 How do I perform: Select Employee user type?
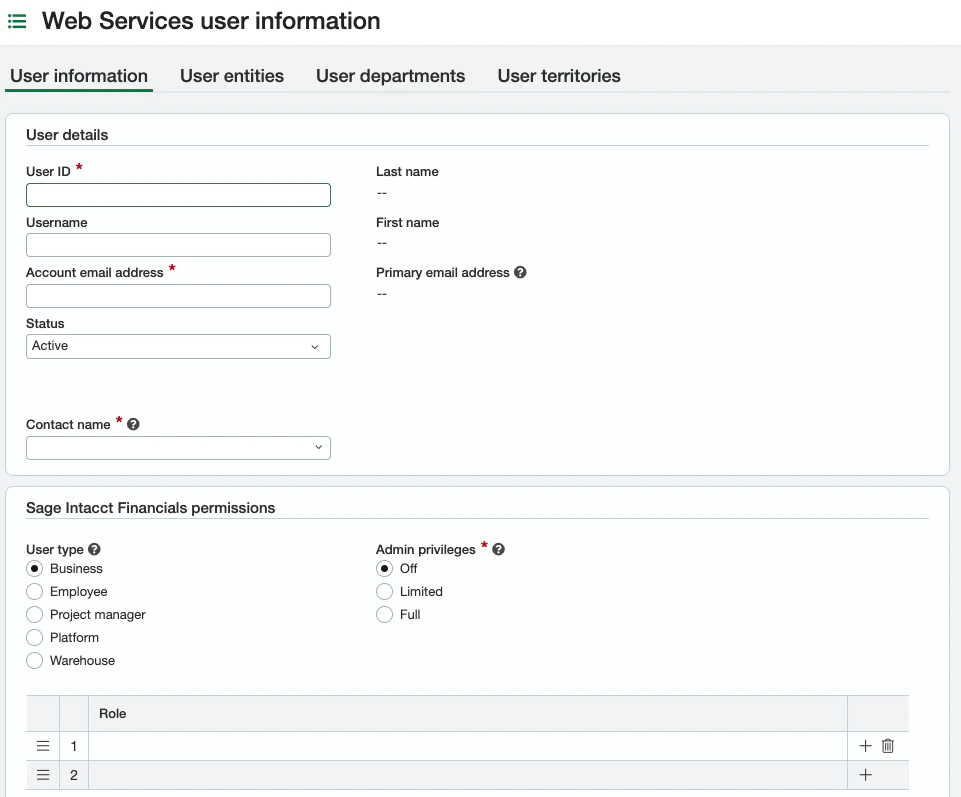click(35, 592)
